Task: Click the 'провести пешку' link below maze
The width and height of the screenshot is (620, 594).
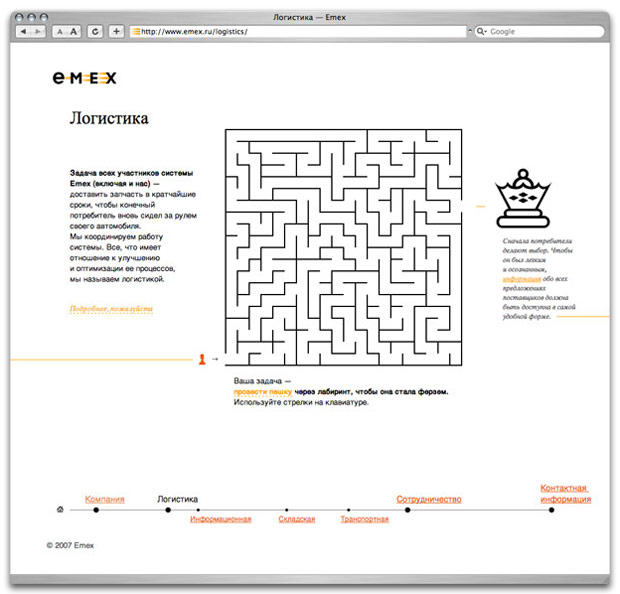Action: (262, 392)
